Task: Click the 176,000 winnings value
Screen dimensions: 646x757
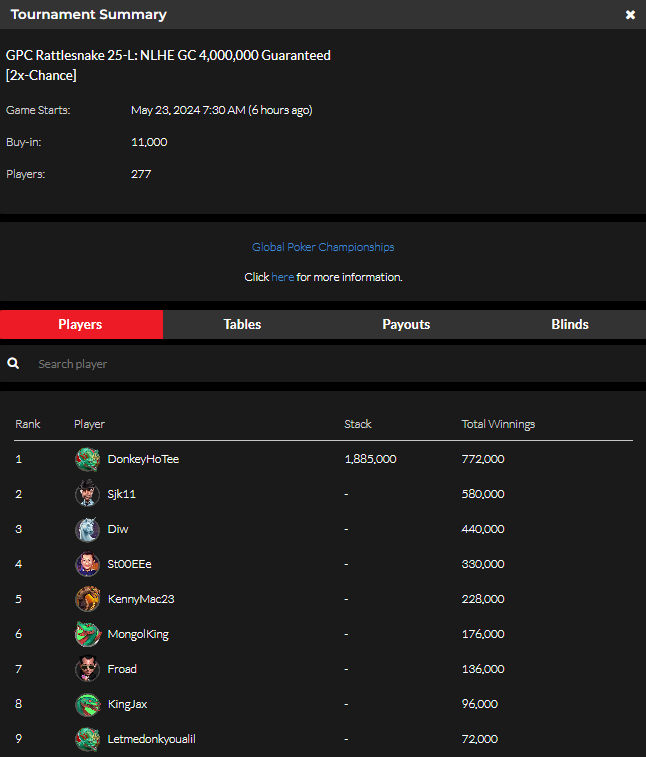Action: click(x=483, y=634)
